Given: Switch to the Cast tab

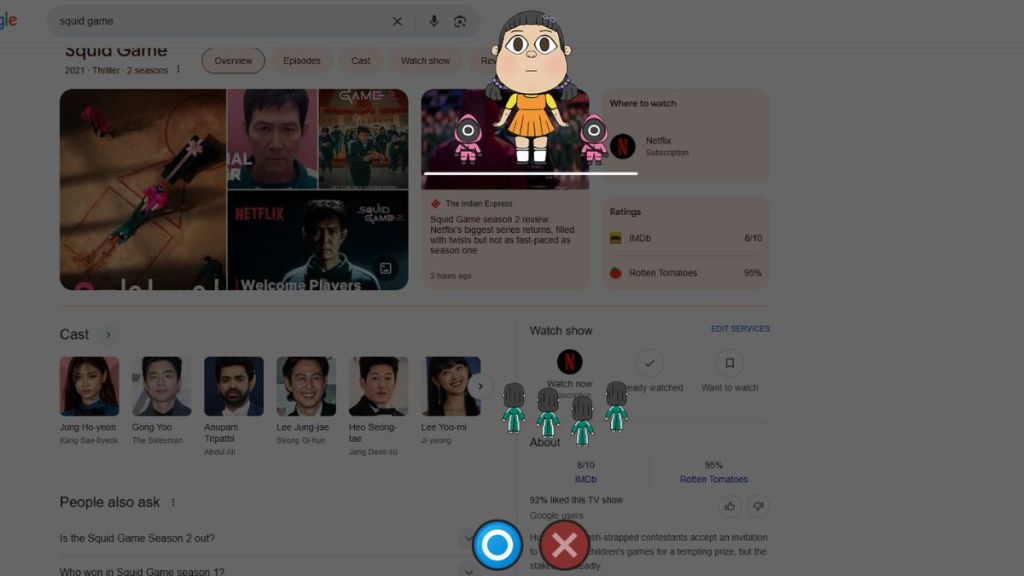Looking at the screenshot, I should click(360, 61).
